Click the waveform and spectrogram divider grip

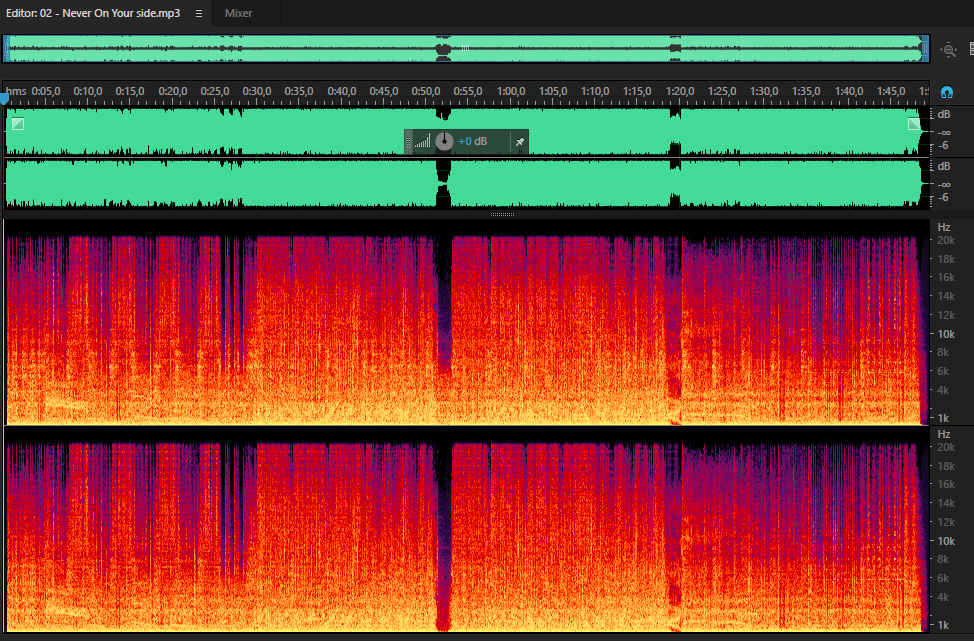(x=502, y=214)
